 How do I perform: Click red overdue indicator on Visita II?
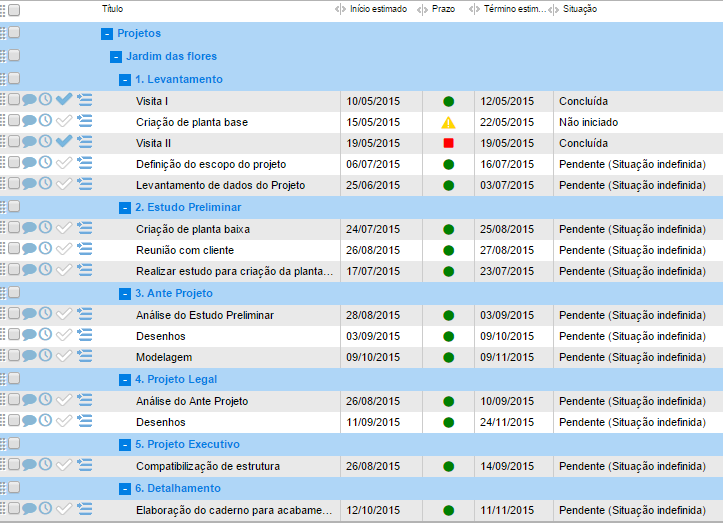[448, 143]
